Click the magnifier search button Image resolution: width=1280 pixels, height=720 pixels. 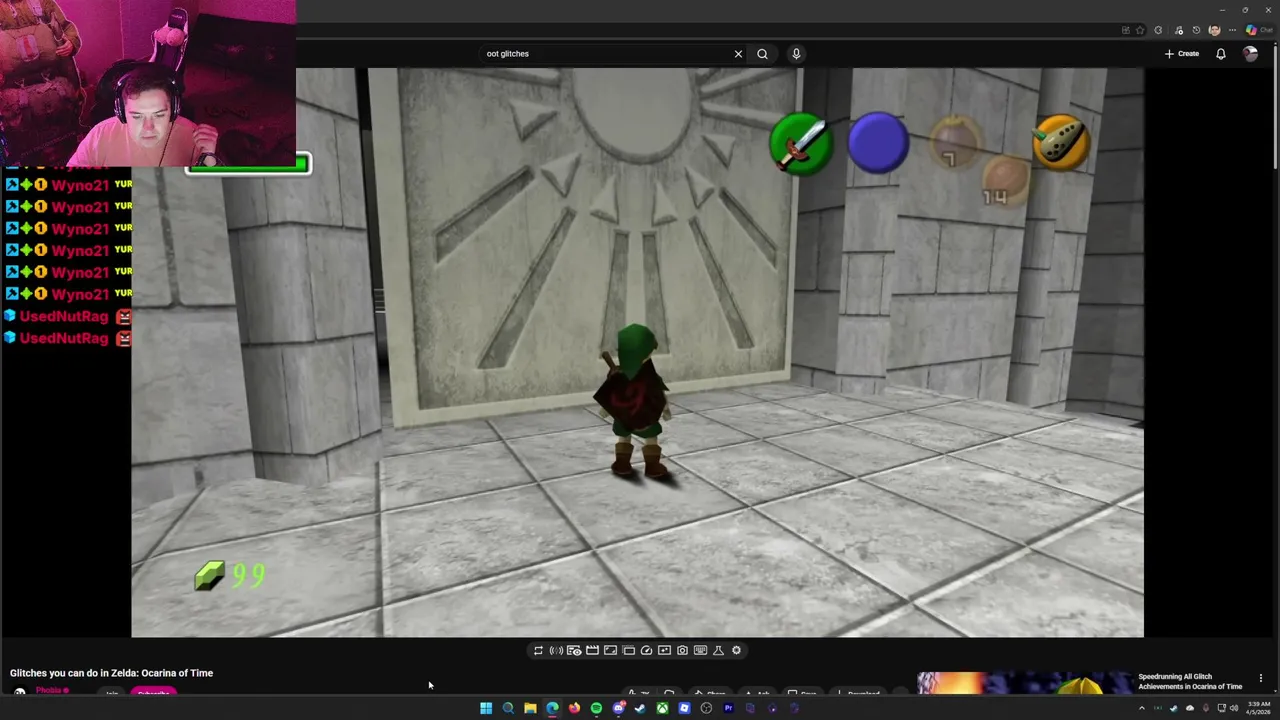coord(762,54)
